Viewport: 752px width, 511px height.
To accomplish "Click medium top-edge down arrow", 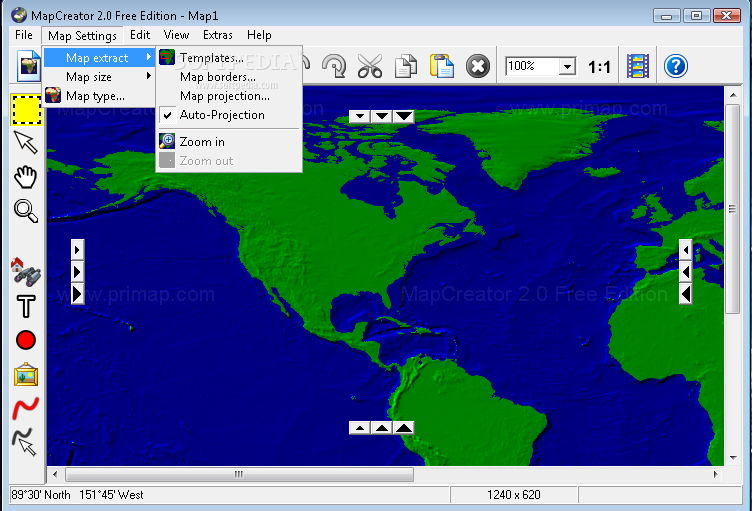I will [382, 116].
